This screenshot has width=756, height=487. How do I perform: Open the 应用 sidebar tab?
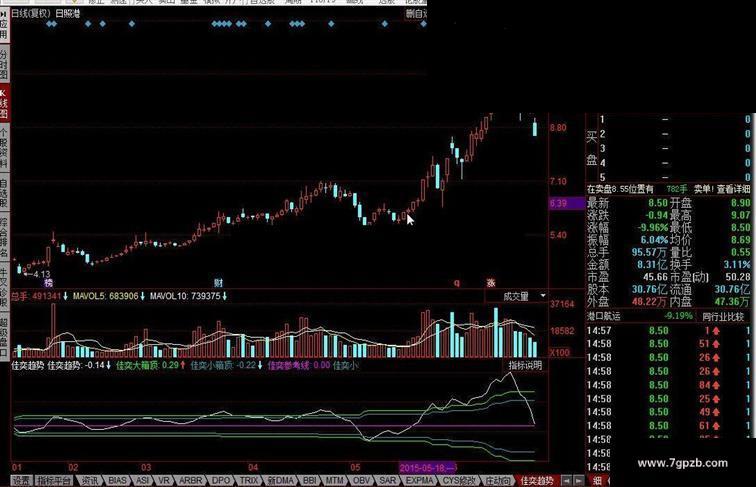pyautogui.click(x=4, y=25)
